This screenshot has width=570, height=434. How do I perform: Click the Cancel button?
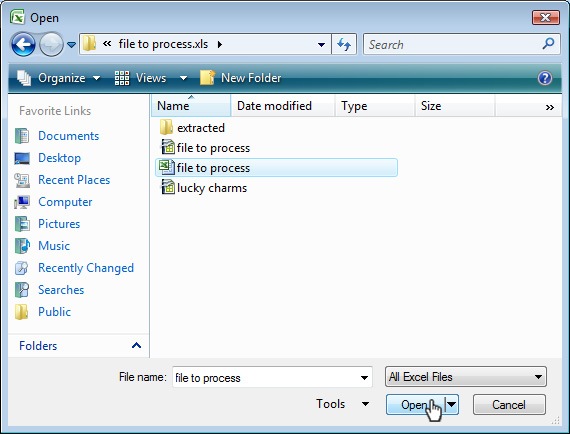click(509, 405)
